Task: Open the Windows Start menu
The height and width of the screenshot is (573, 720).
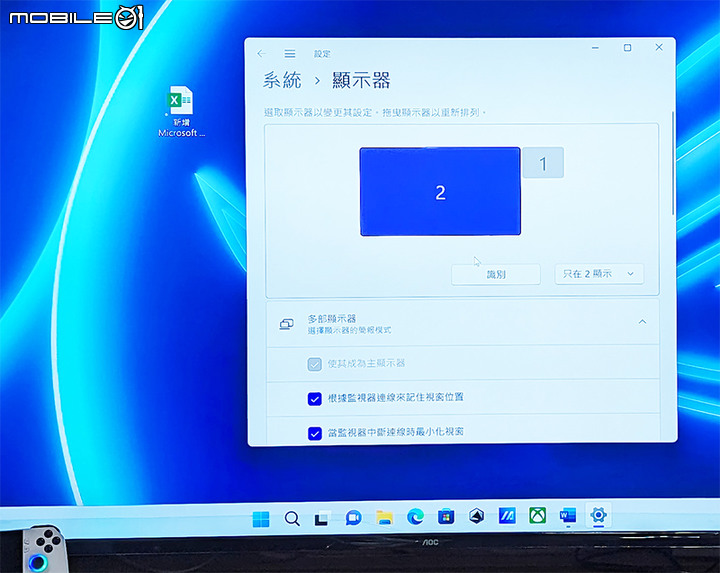Action: (x=261, y=519)
